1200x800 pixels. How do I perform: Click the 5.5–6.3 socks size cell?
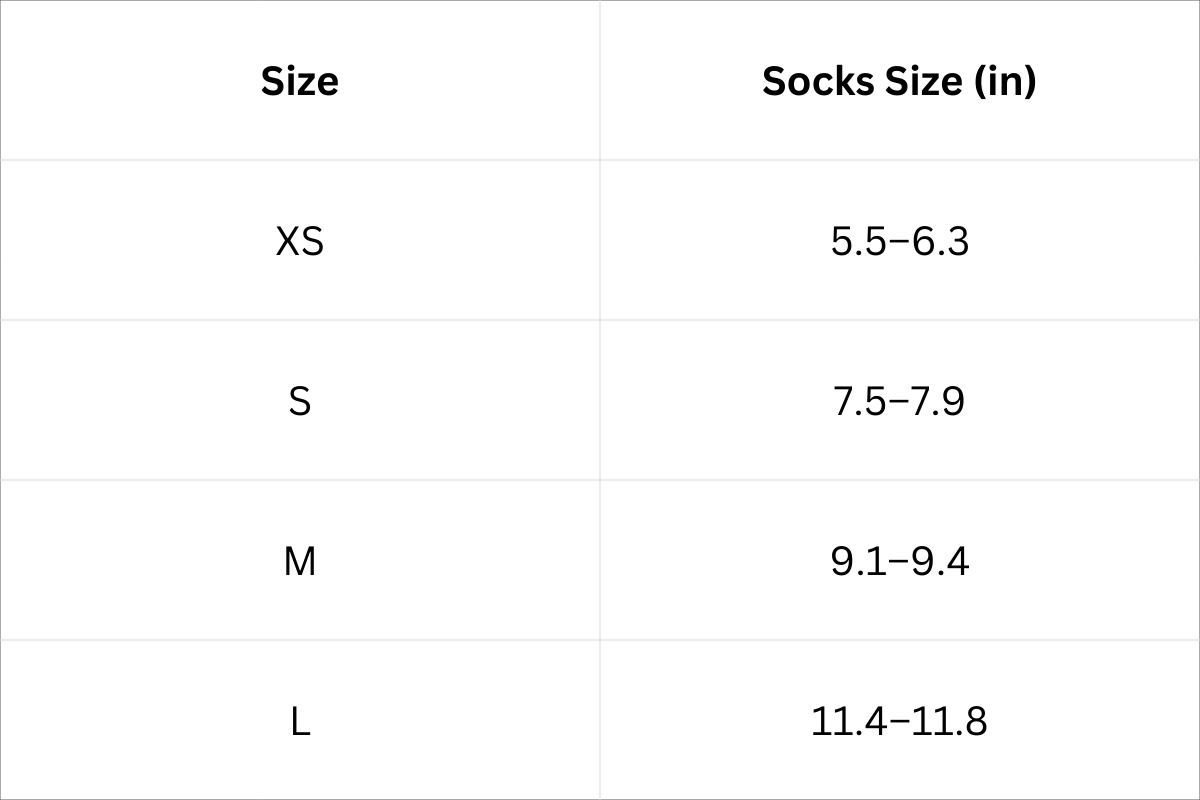tap(899, 241)
